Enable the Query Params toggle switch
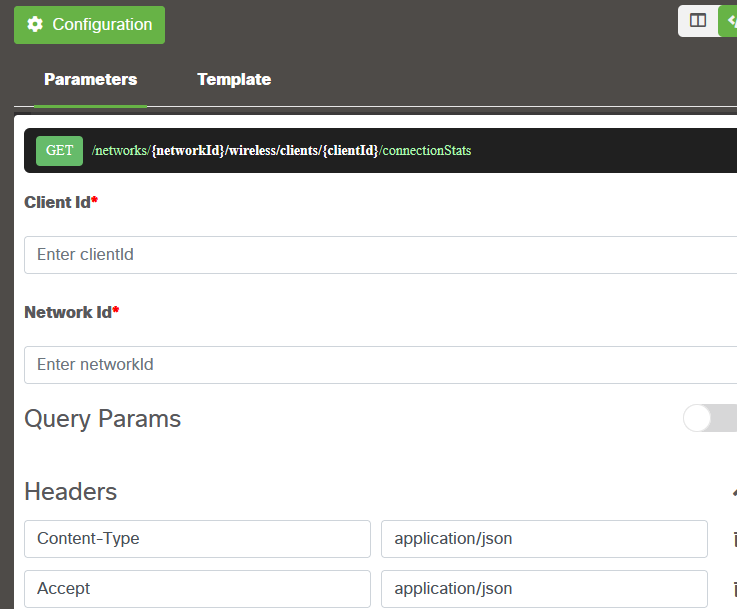 point(709,418)
